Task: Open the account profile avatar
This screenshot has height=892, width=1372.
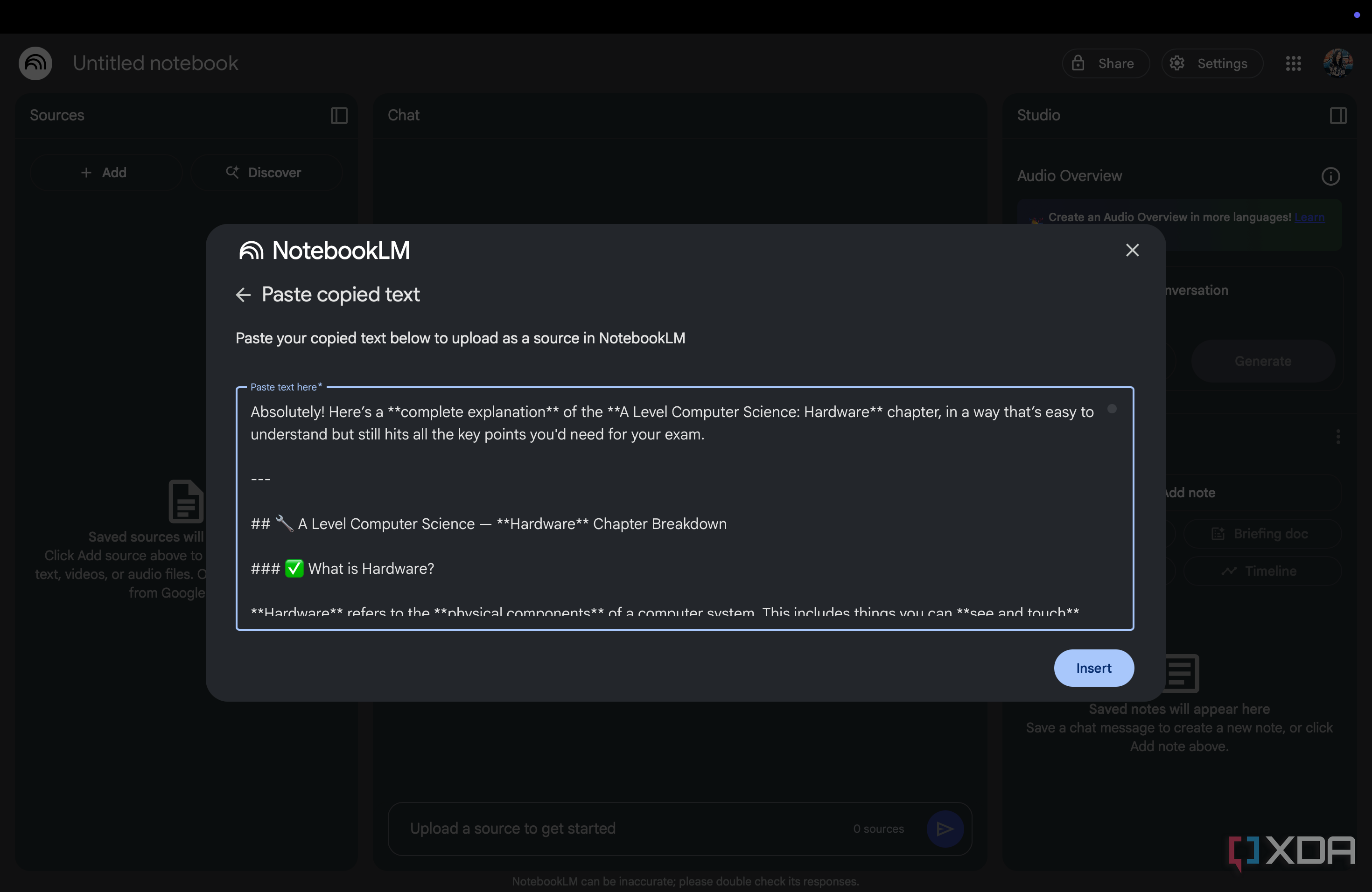Action: [1338, 63]
